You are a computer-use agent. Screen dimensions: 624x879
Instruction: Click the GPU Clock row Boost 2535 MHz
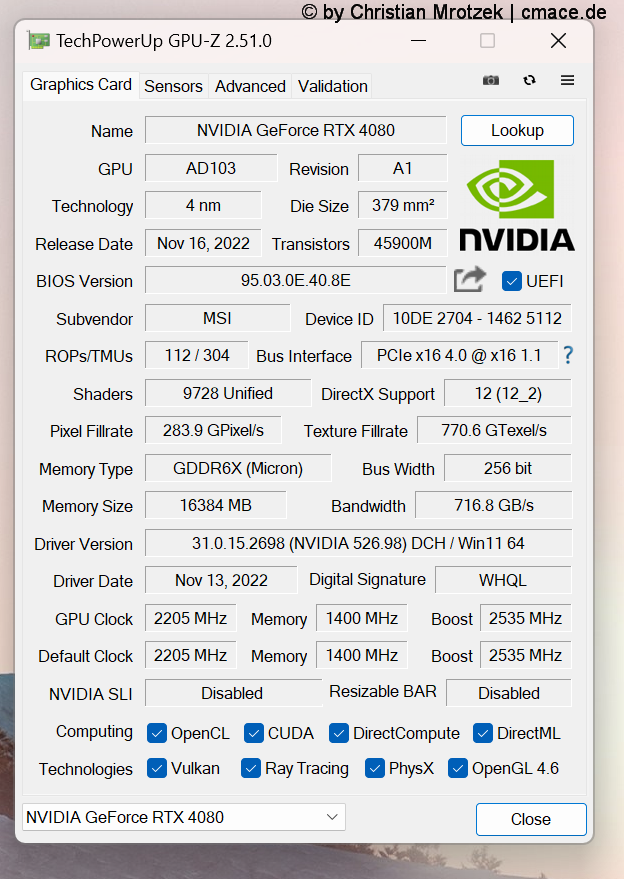pos(525,618)
